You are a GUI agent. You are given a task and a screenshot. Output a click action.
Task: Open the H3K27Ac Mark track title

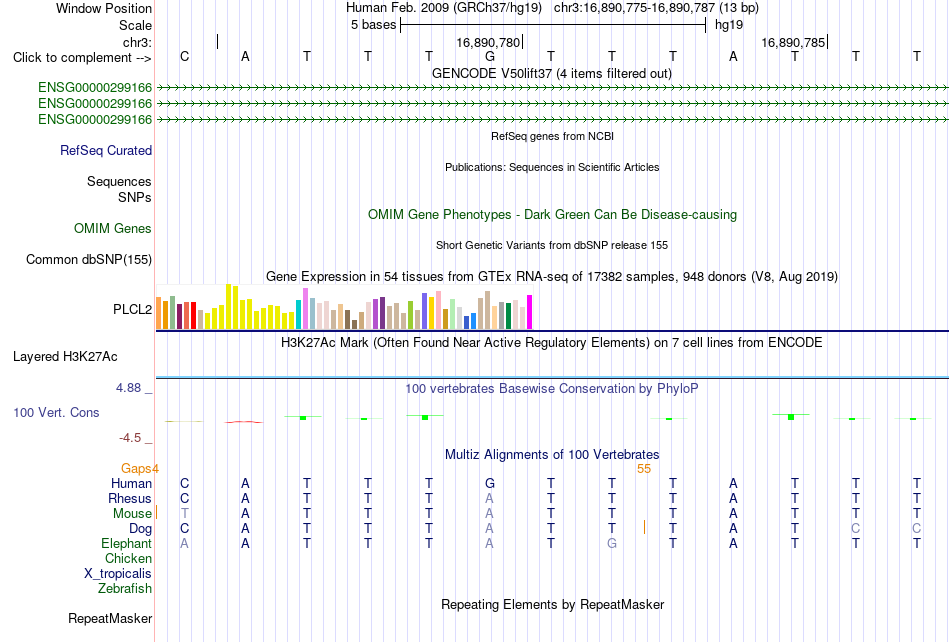click(552, 343)
